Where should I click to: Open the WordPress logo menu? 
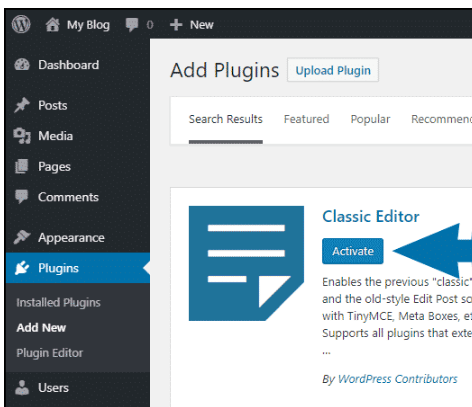click(21, 24)
